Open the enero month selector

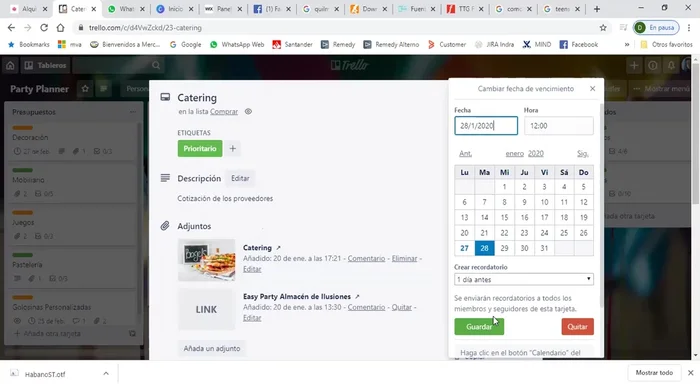pyautogui.click(x=515, y=154)
